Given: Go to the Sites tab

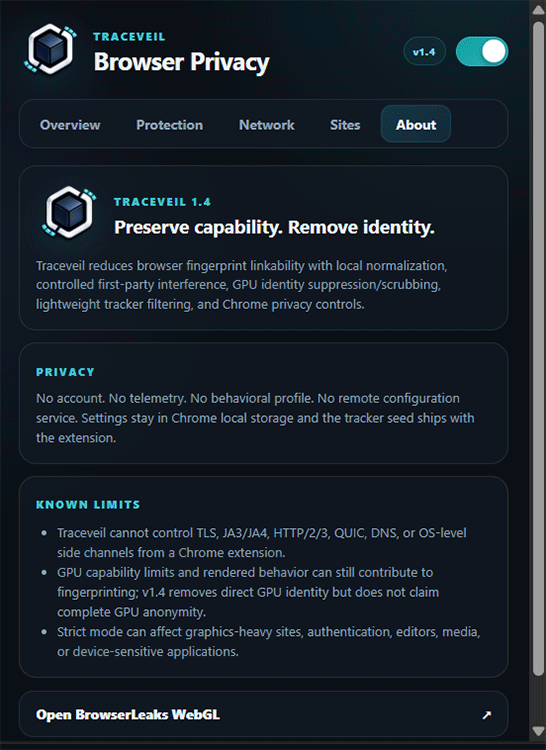Looking at the screenshot, I should (345, 125).
